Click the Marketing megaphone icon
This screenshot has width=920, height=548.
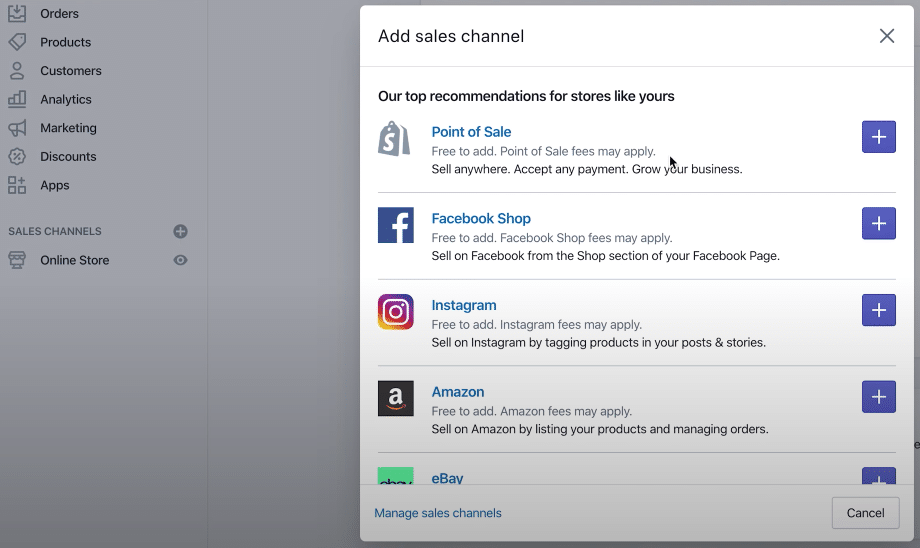[17, 128]
